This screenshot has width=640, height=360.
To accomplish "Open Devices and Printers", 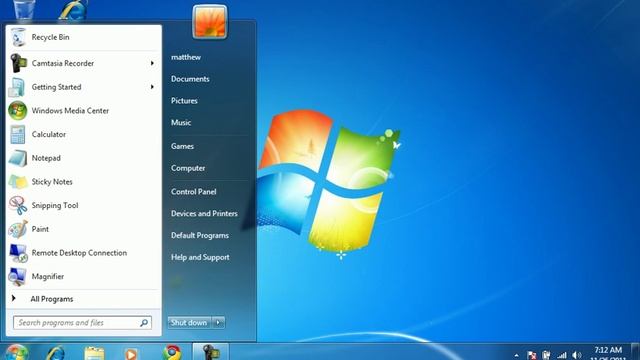I will point(204,213).
